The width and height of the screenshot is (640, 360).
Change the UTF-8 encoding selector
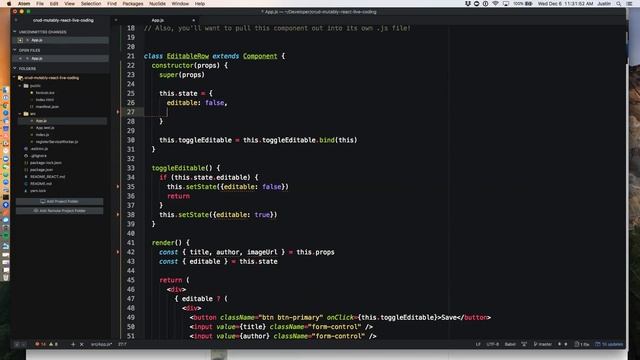tap(493, 344)
